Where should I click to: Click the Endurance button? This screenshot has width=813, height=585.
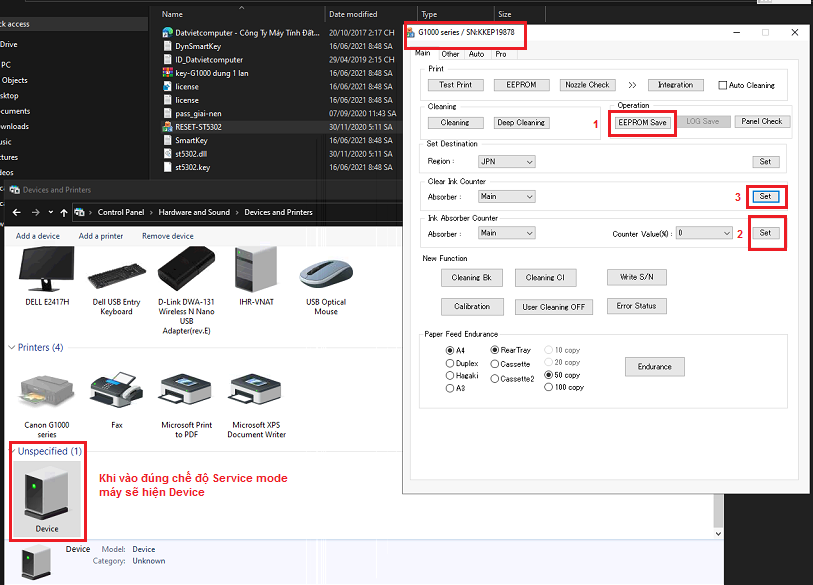655,367
